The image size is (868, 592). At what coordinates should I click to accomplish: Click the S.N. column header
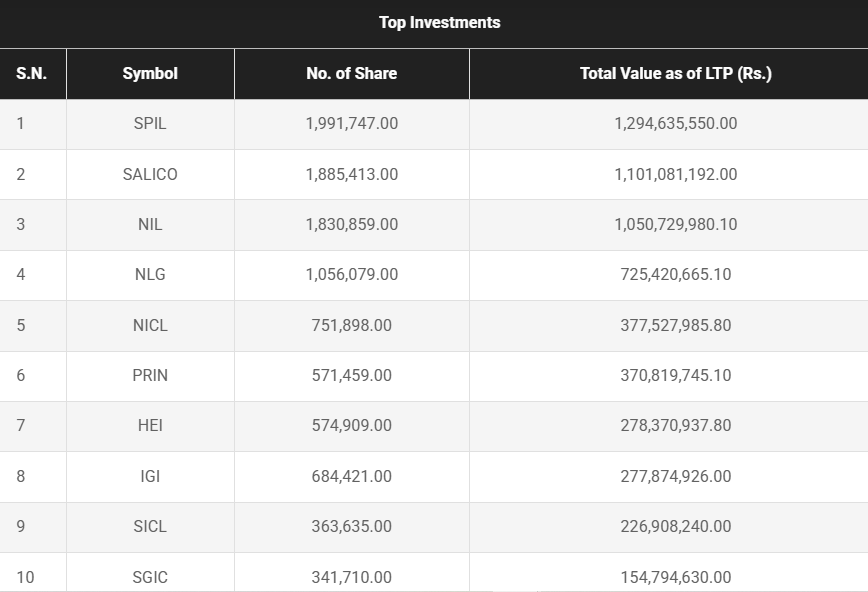tap(32, 73)
